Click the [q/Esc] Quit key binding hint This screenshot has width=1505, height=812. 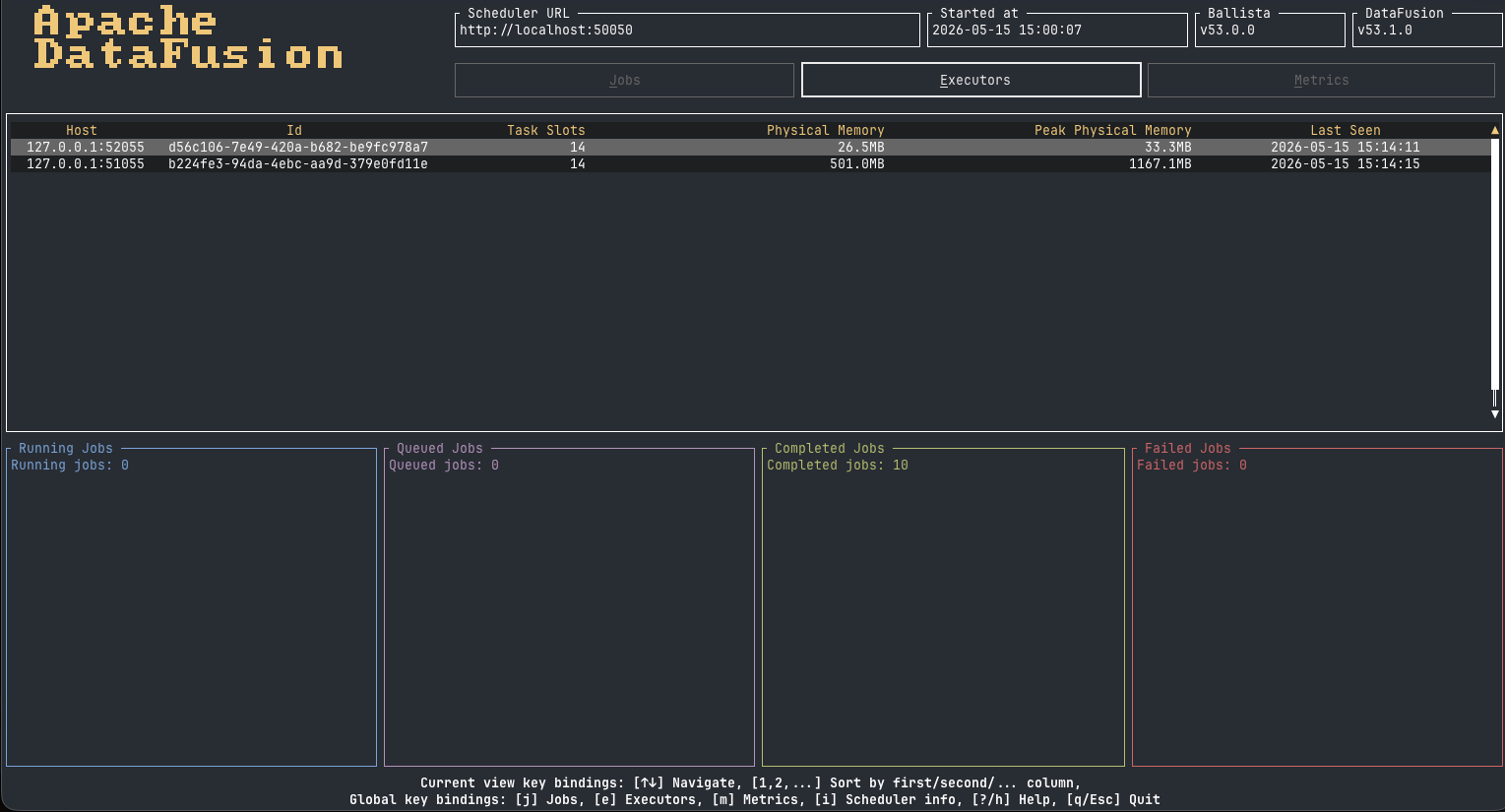(1113, 799)
